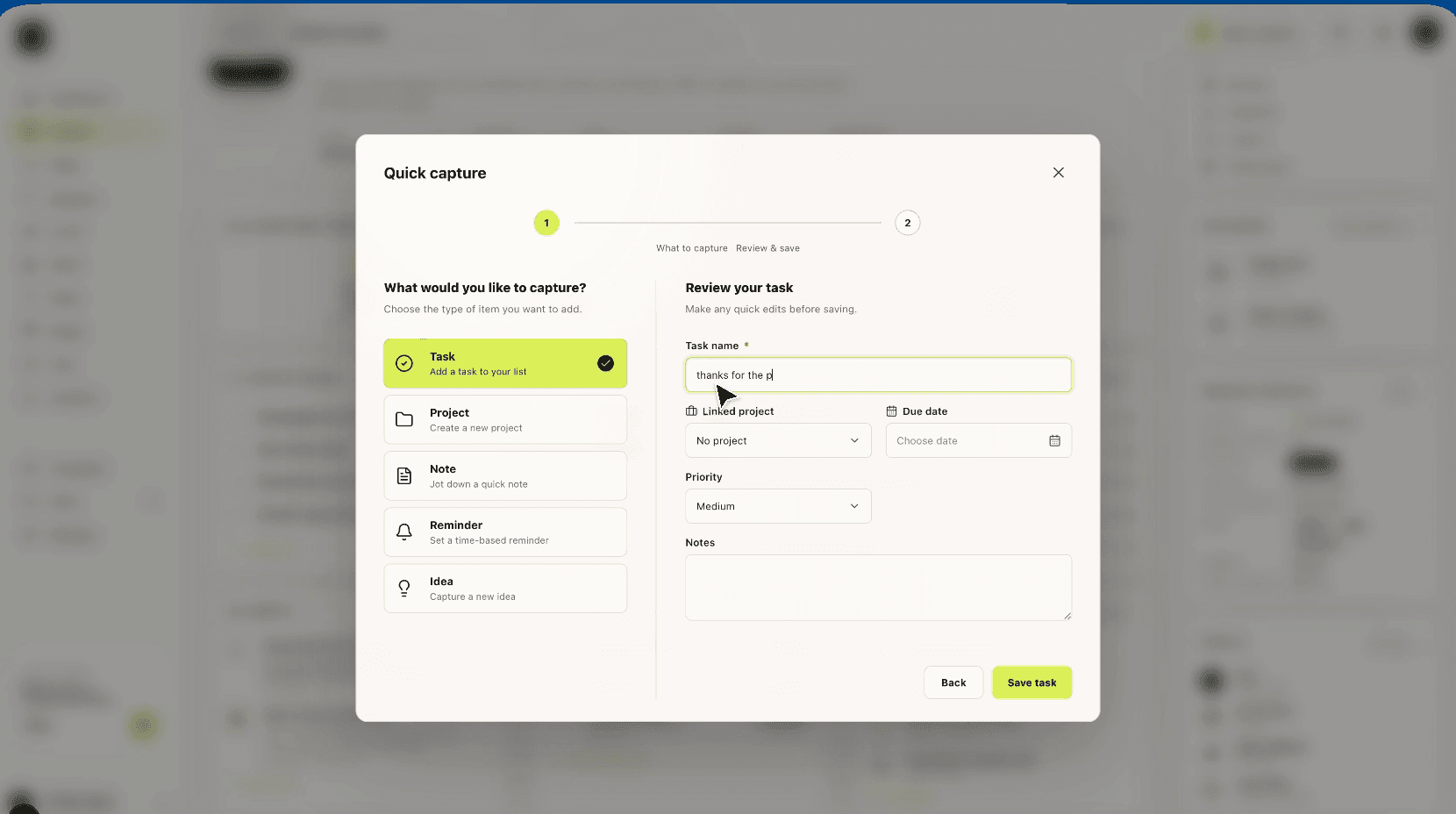This screenshot has height=814, width=1456.
Task: Close the Quick capture dialog
Action: (x=1059, y=173)
